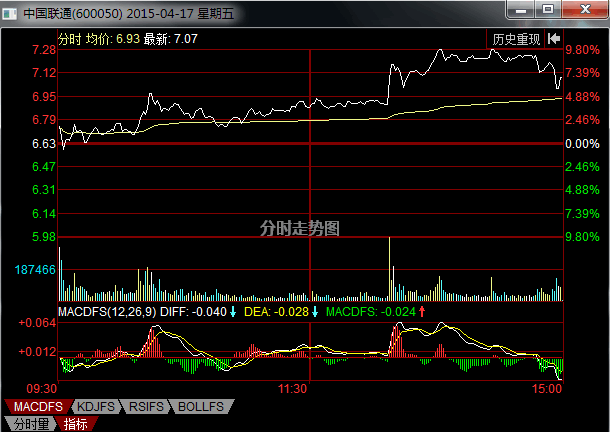The image size is (610, 432).
Task: Open the 历史重现 history replay
Action: [515, 39]
